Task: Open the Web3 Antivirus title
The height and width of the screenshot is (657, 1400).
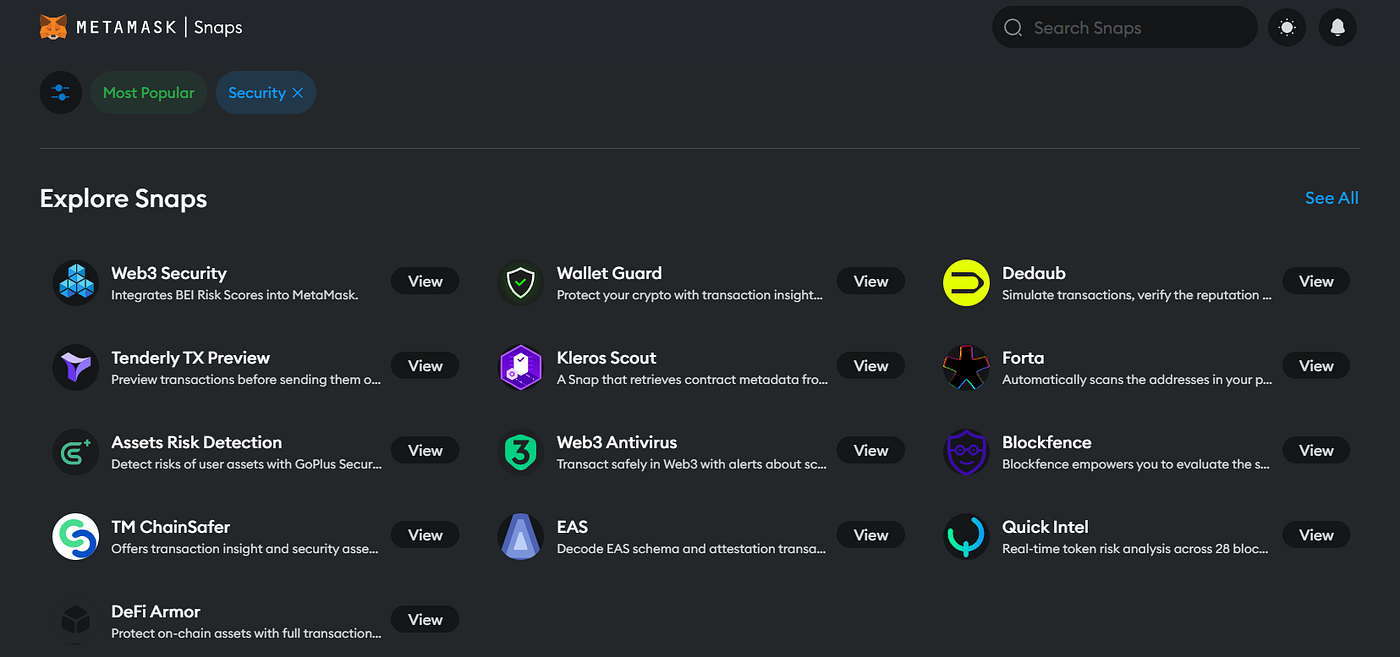Action: pyautogui.click(x=617, y=442)
